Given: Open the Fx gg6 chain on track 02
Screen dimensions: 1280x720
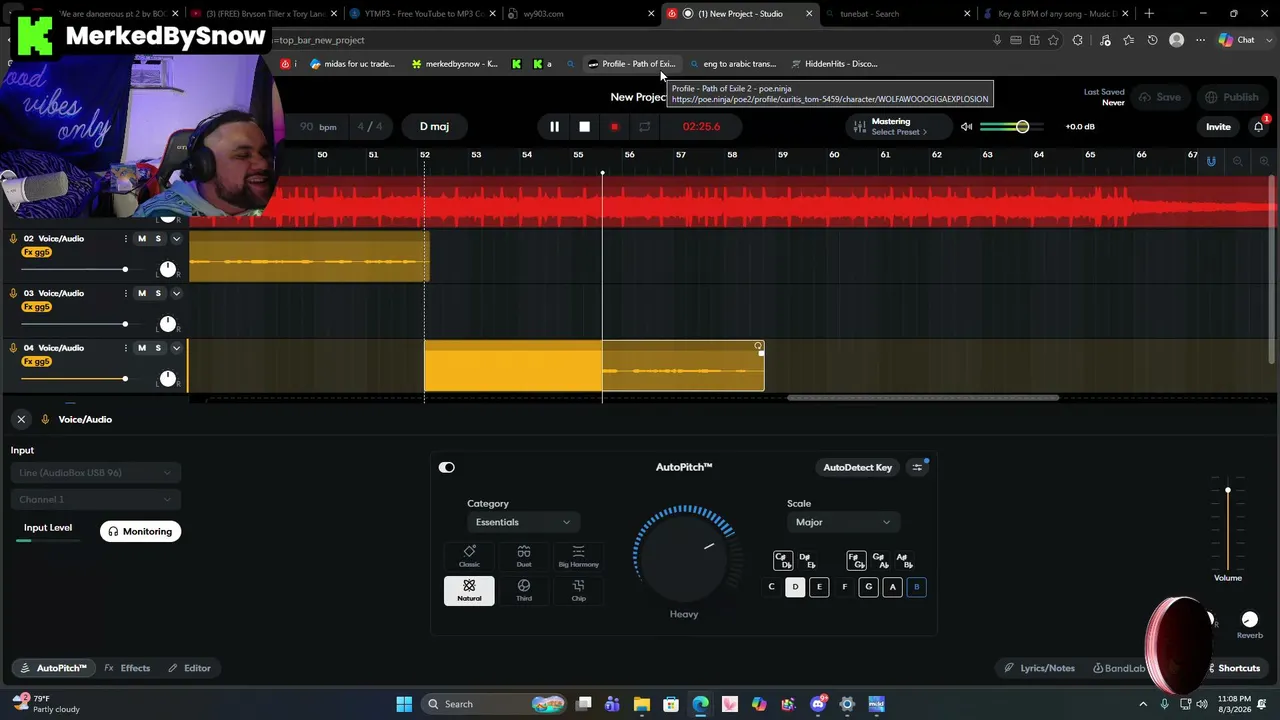Looking at the screenshot, I should pos(36,253).
